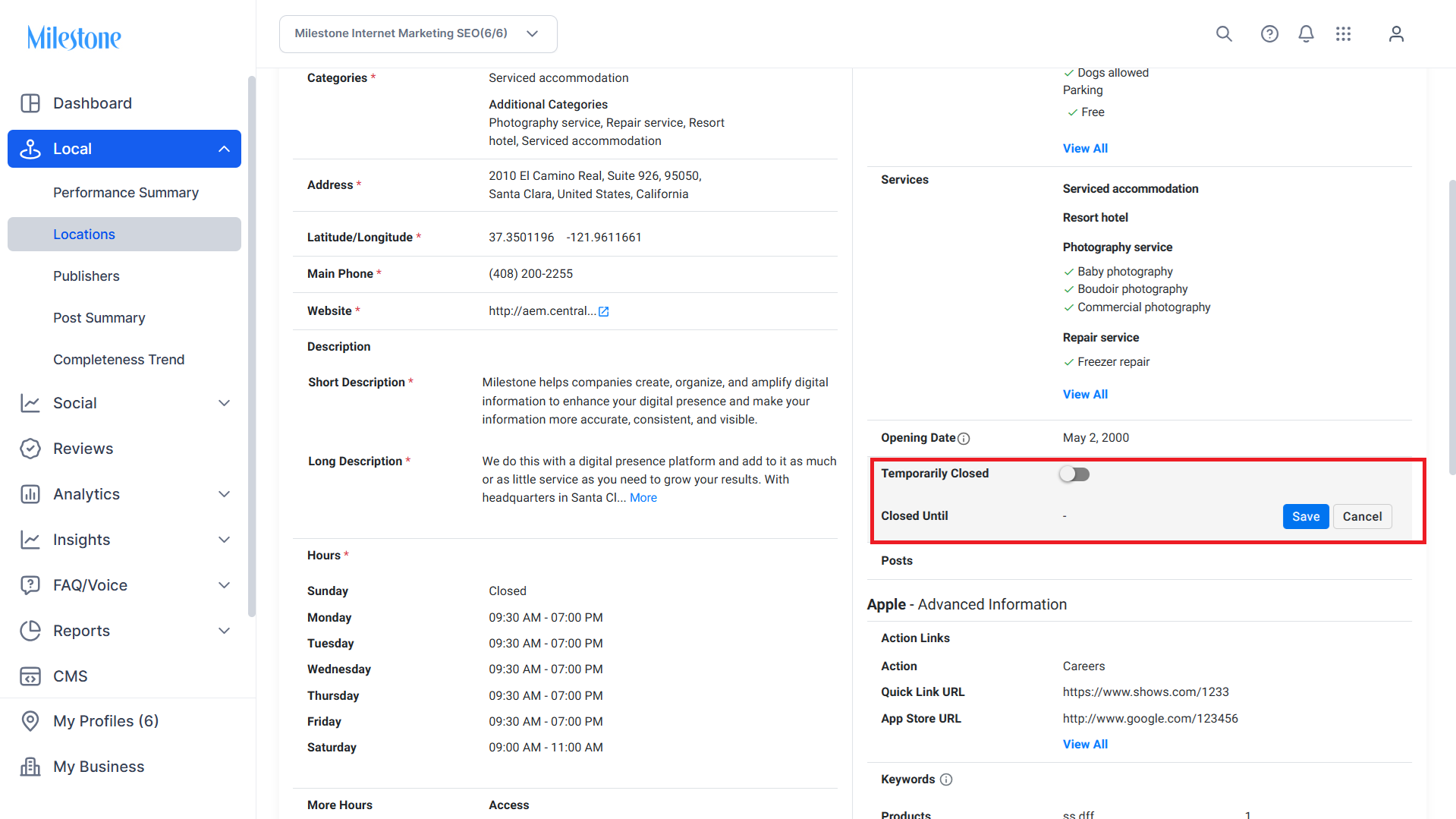The width and height of the screenshot is (1456, 819).
Task: Click the Sunday Closed hours value
Action: point(508,591)
